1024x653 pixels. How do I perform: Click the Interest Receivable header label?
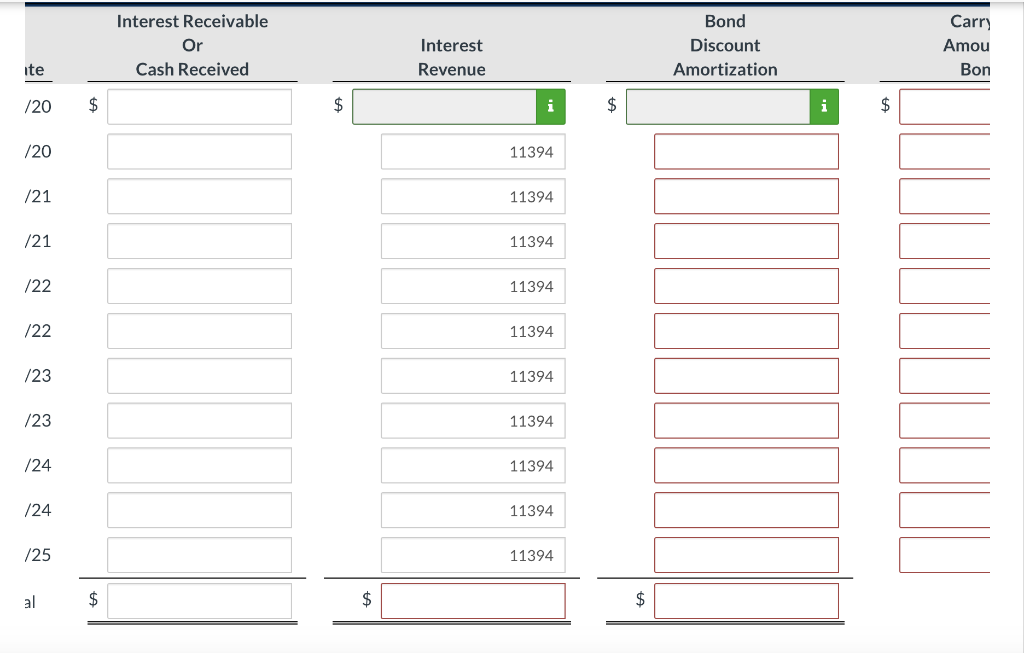pyautogui.click(x=192, y=20)
